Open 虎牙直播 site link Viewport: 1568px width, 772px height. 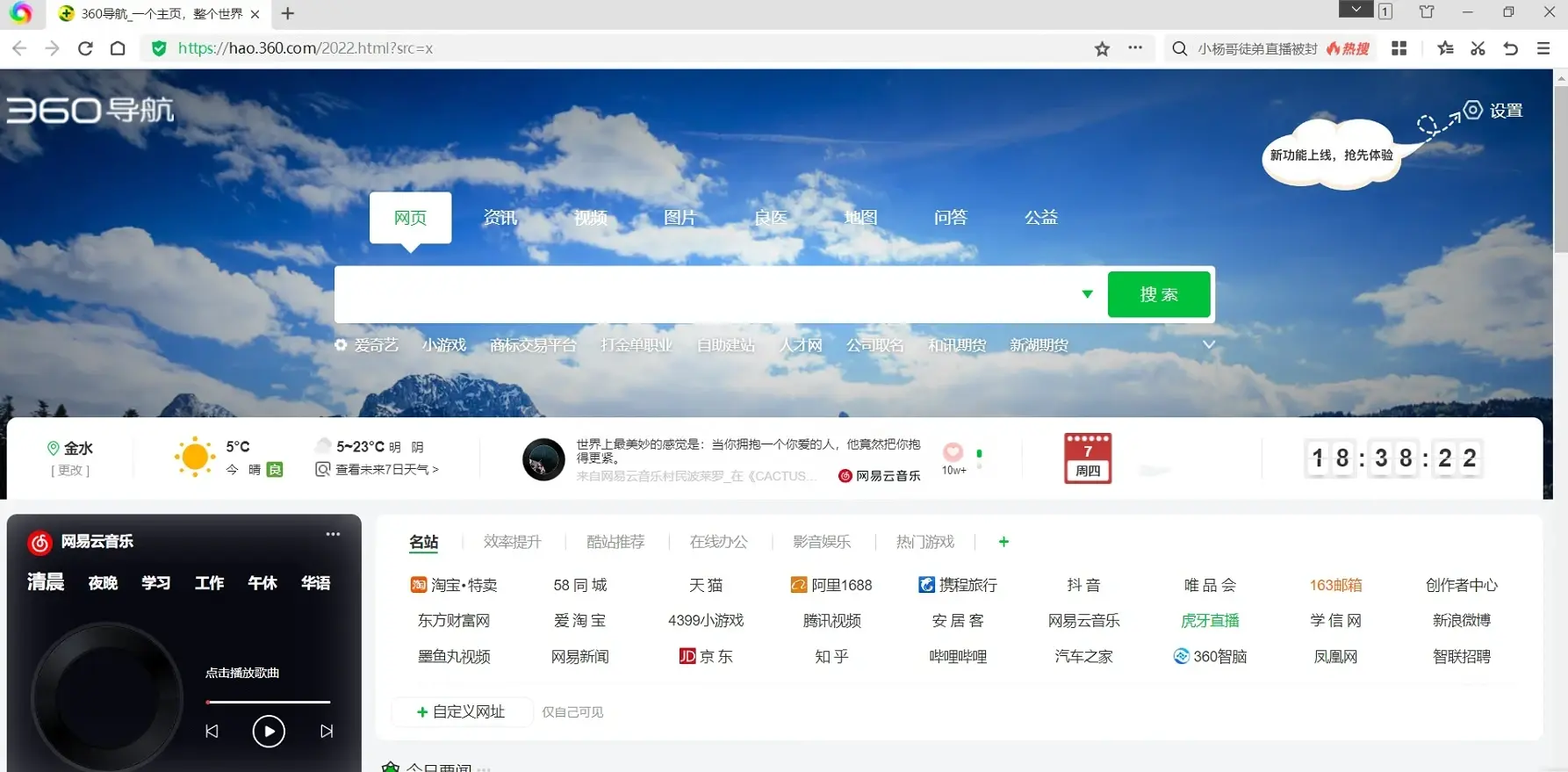1210,620
